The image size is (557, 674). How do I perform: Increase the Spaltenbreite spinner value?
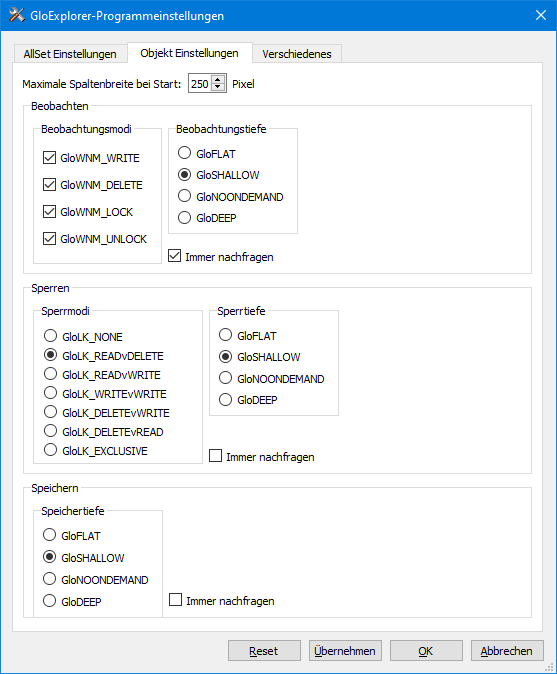(x=218, y=80)
